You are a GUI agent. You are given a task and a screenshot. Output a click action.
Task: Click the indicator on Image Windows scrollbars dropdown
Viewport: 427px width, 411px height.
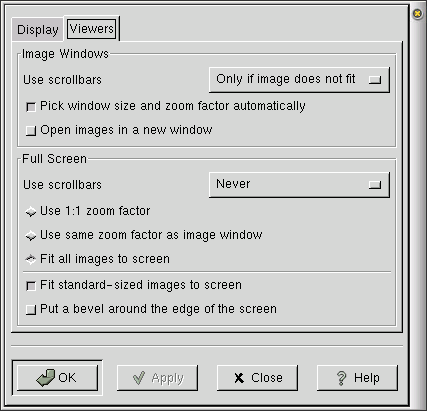(x=375, y=80)
